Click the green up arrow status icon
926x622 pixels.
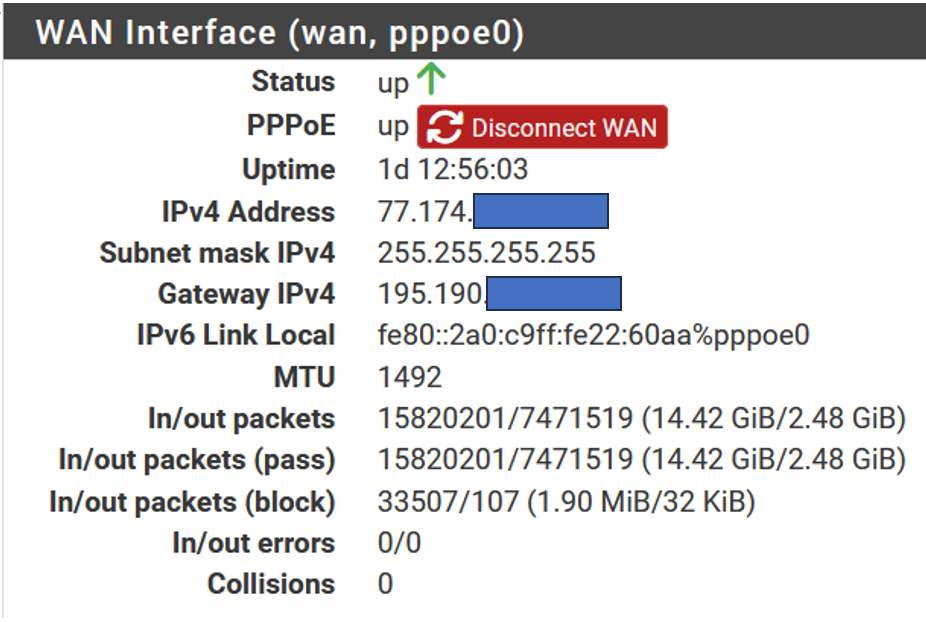pyautogui.click(x=431, y=79)
